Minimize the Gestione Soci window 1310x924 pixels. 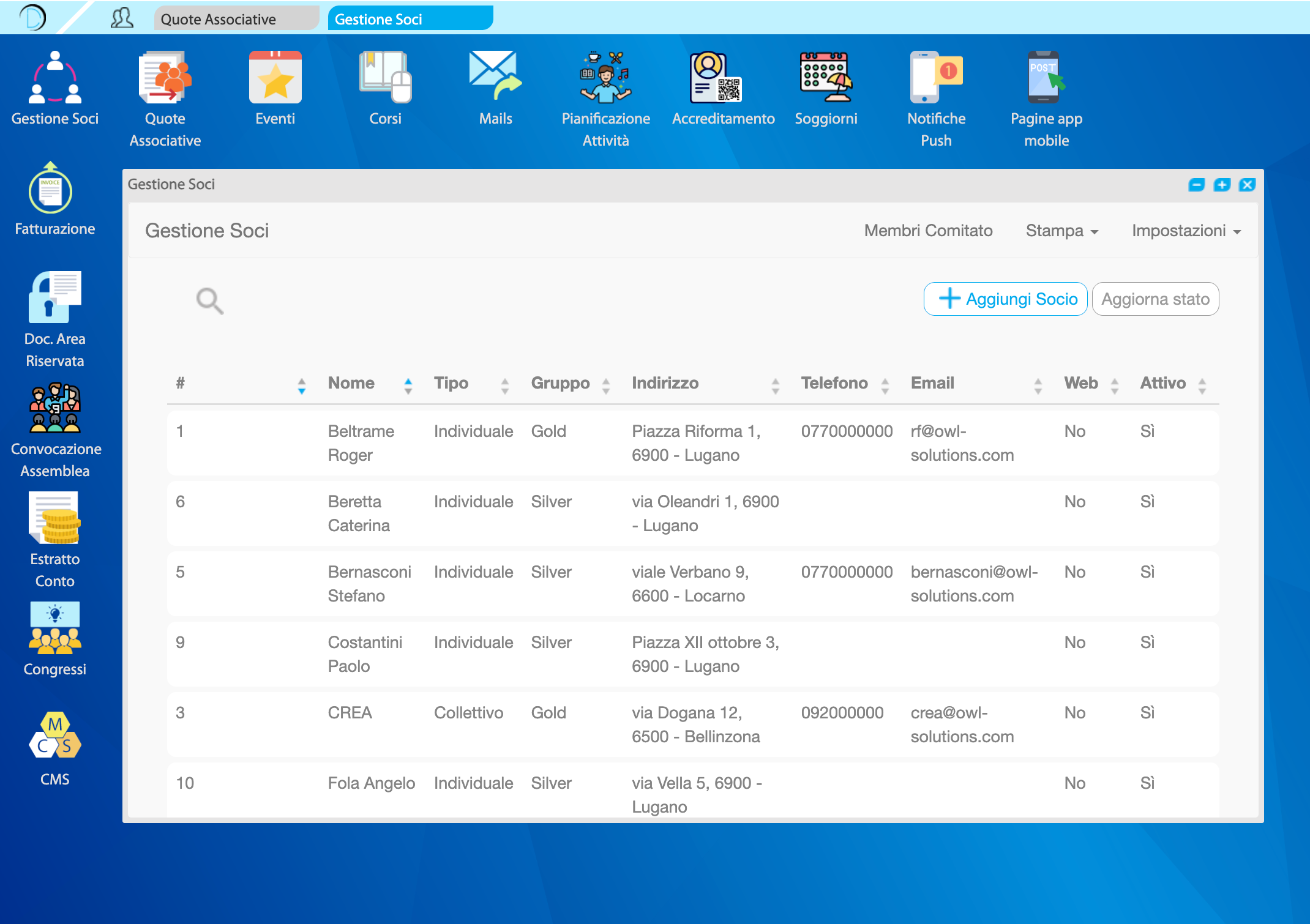coord(1197,185)
